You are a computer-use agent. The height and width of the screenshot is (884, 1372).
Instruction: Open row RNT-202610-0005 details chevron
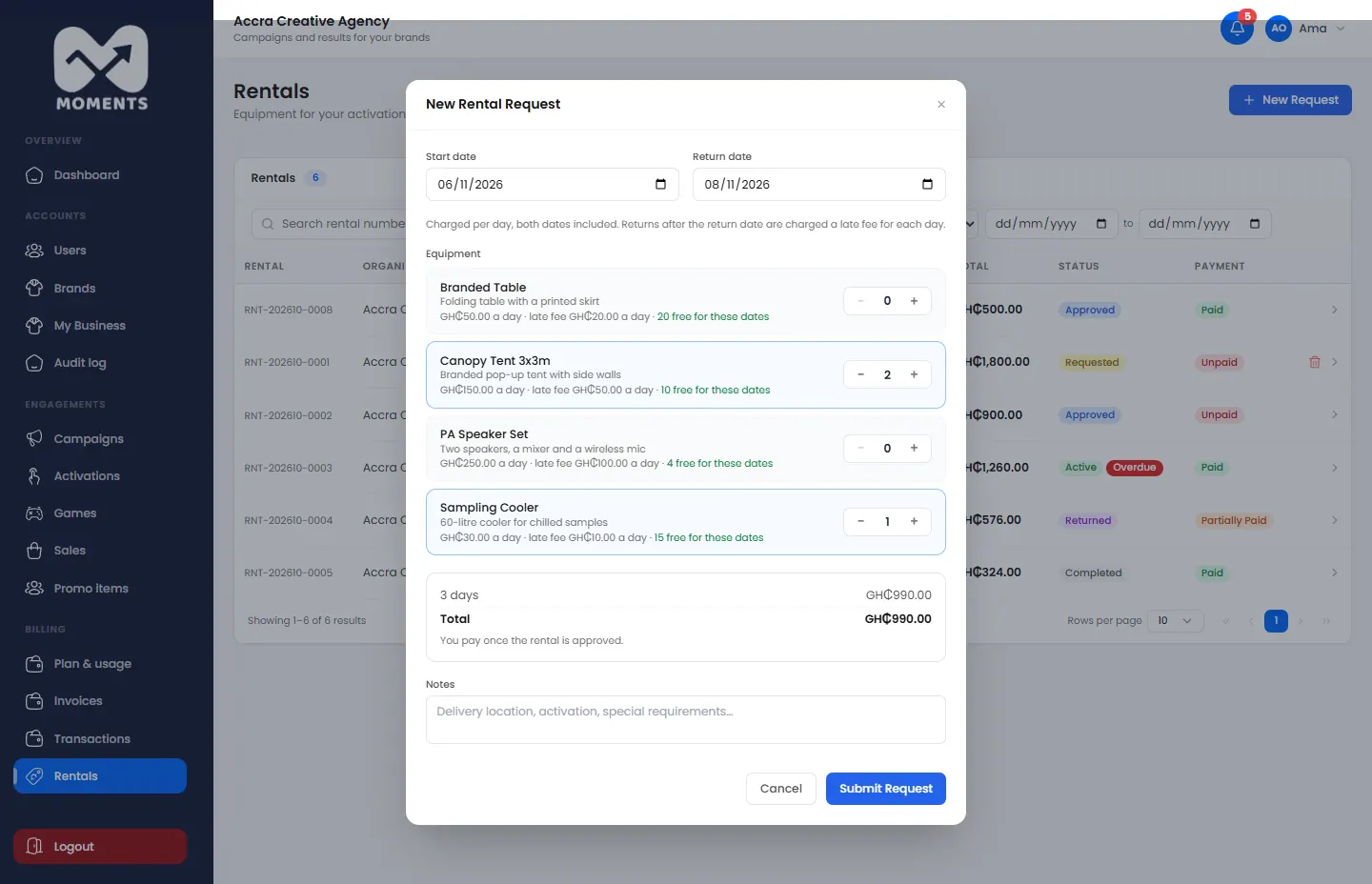(1335, 573)
